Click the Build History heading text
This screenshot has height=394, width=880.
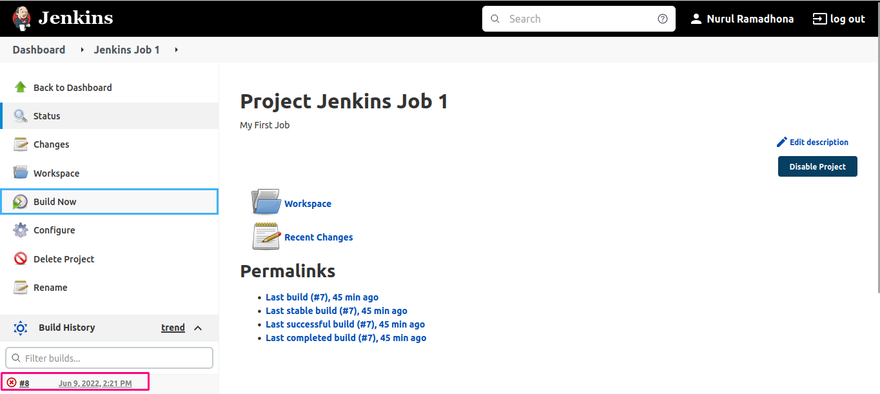67,328
